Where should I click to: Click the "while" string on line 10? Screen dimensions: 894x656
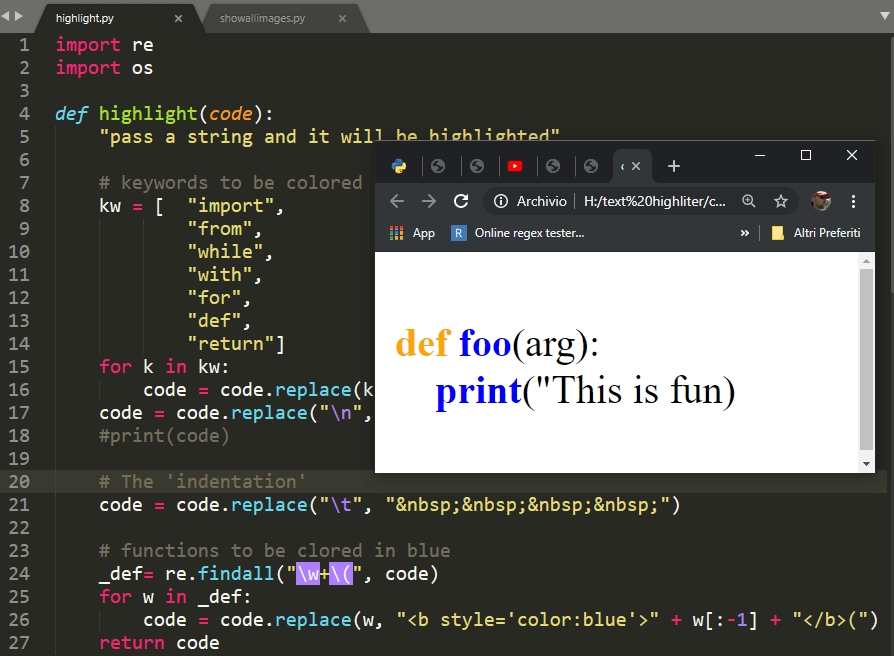[x=225, y=251]
